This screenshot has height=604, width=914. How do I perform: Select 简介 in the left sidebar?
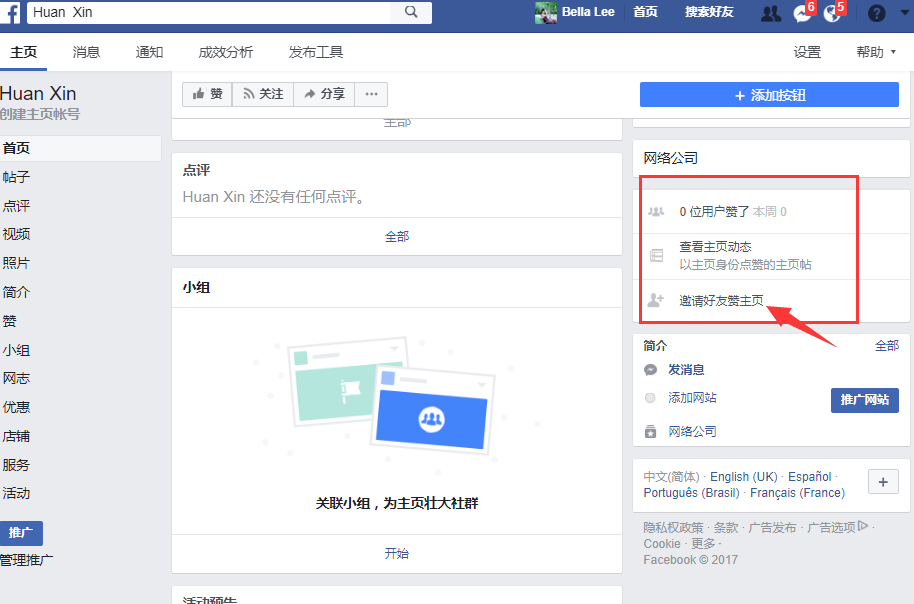16,292
